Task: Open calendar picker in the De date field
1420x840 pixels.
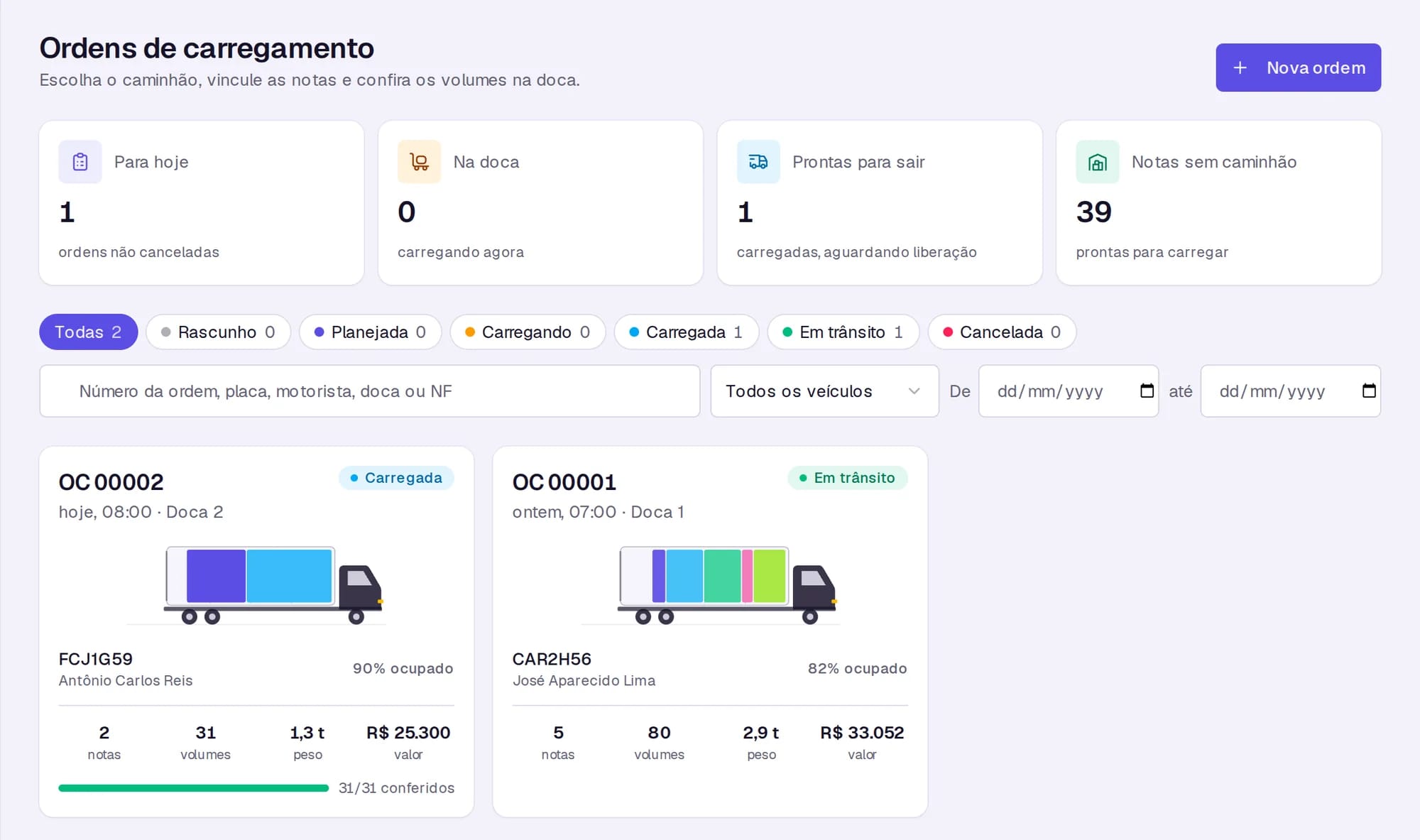Action: pyautogui.click(x=1147, y=391)
